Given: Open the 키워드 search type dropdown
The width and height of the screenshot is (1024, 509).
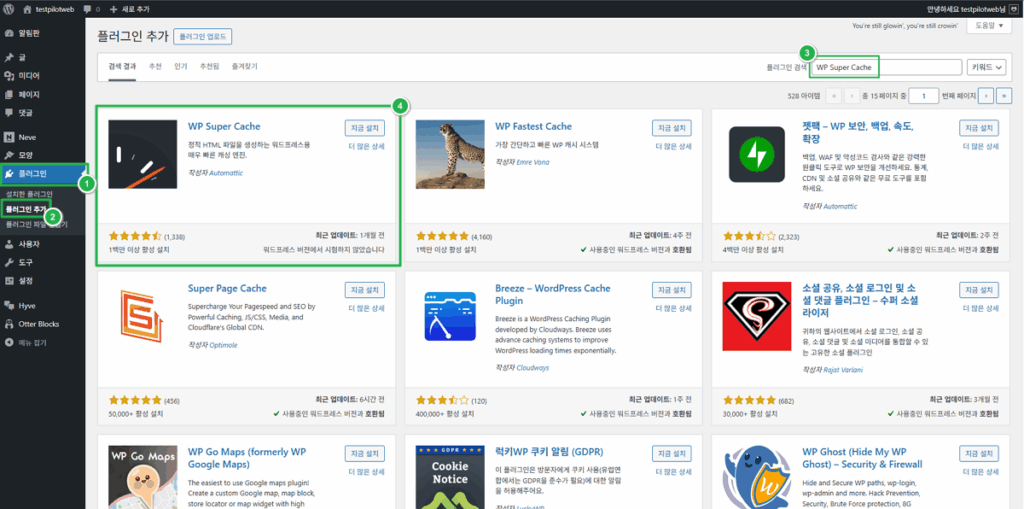Looking at the screenshot, I should click(x=986, y=67).
